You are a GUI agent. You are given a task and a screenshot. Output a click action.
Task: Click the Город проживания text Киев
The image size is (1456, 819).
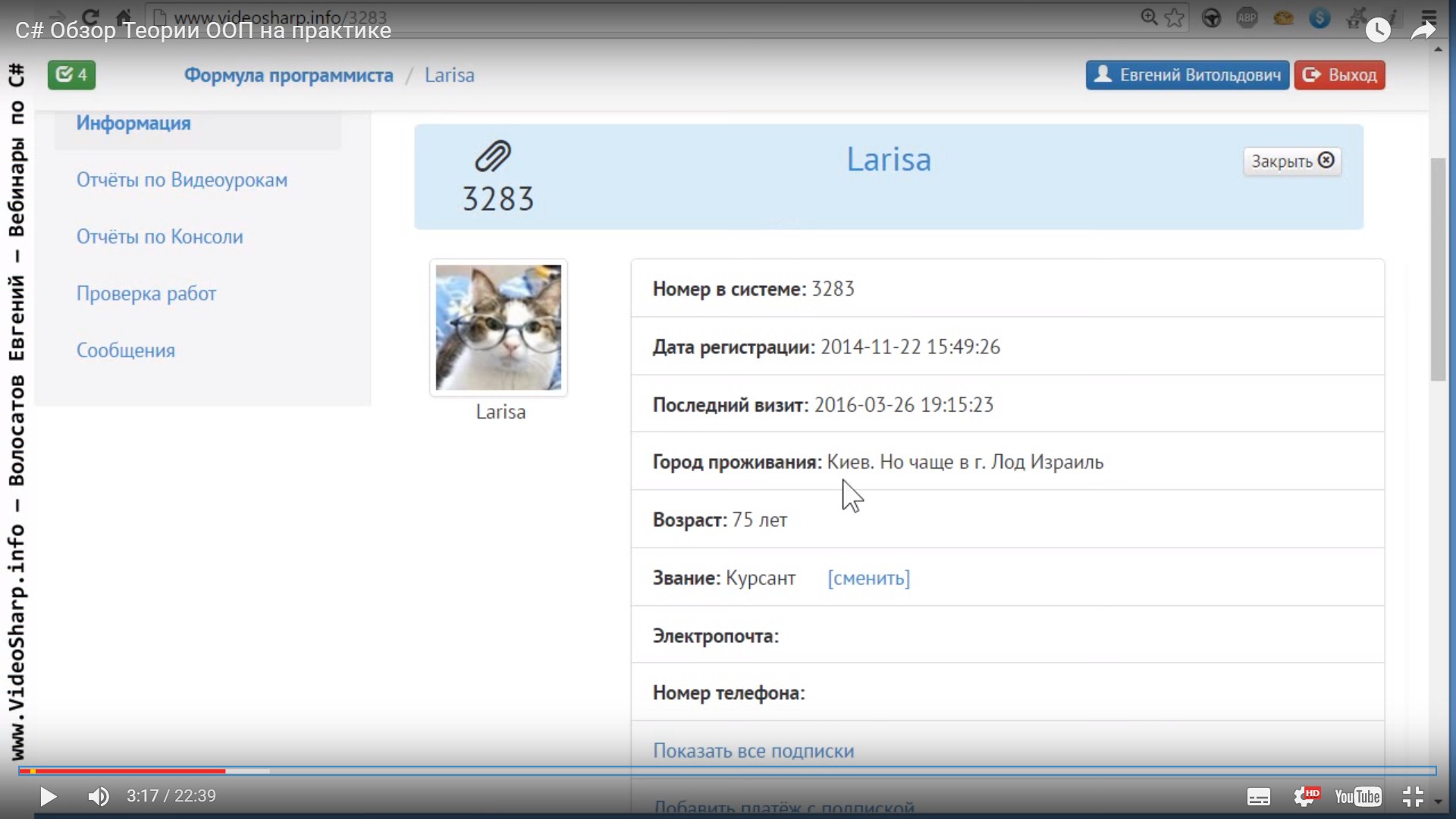tap(848, 462)
